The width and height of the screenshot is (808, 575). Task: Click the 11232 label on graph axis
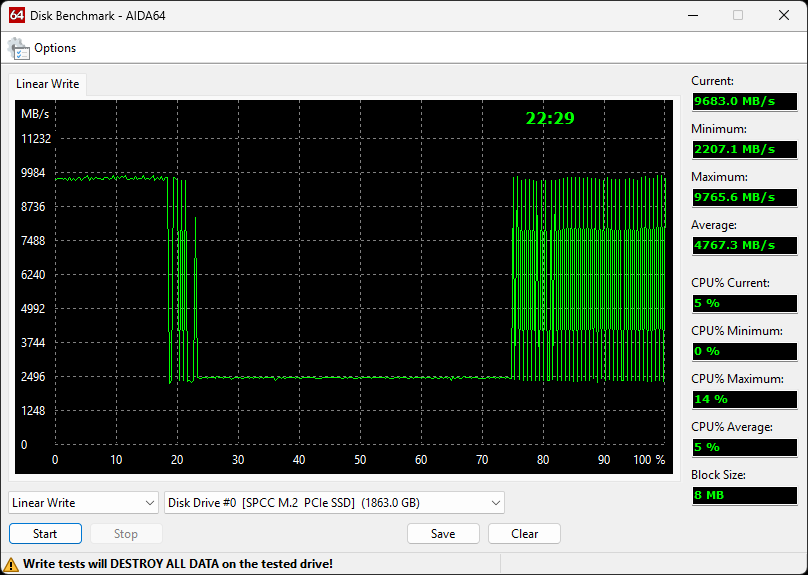36,139
